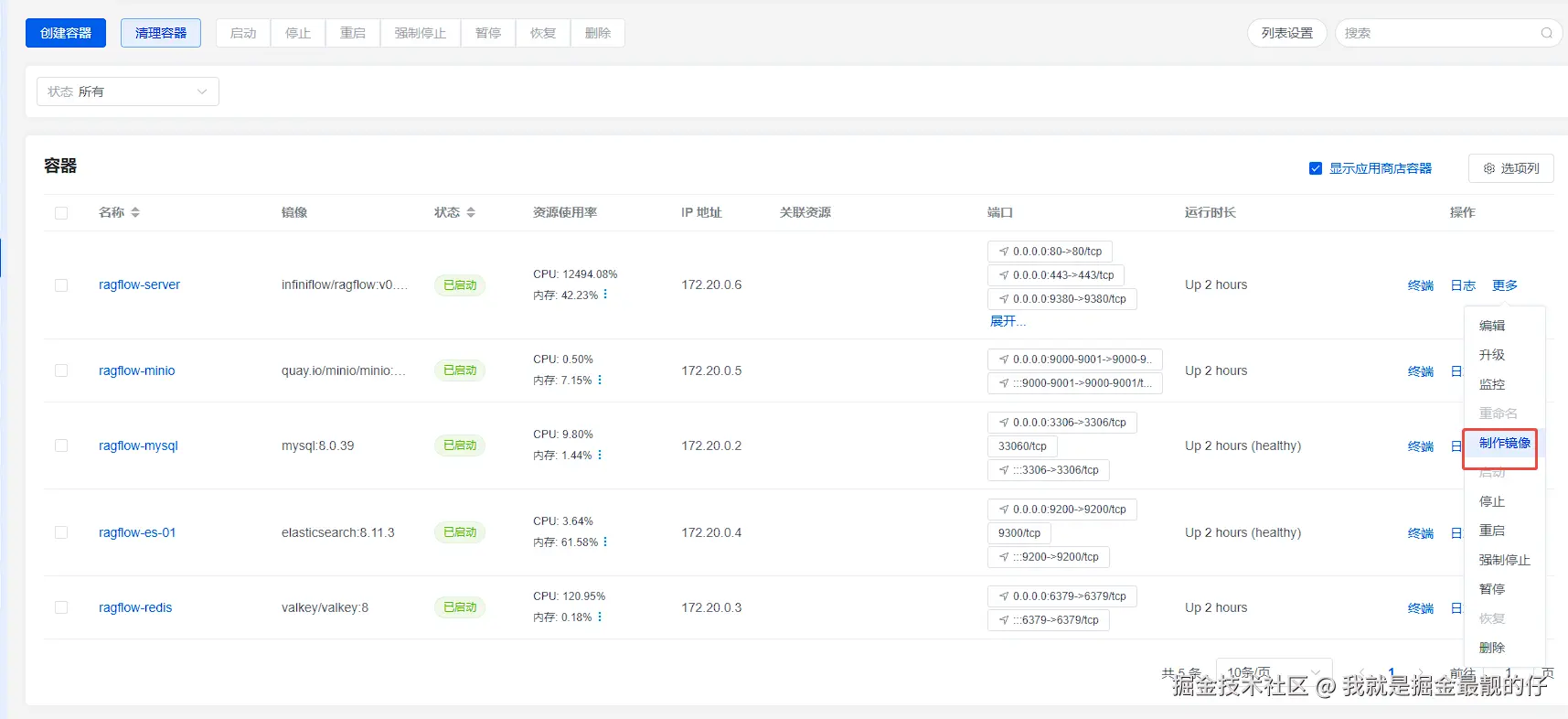Viewport: 1568px width, 719px height.
Task: Choose 升级 in the more menu
Action: click(x=1492, y=355)
